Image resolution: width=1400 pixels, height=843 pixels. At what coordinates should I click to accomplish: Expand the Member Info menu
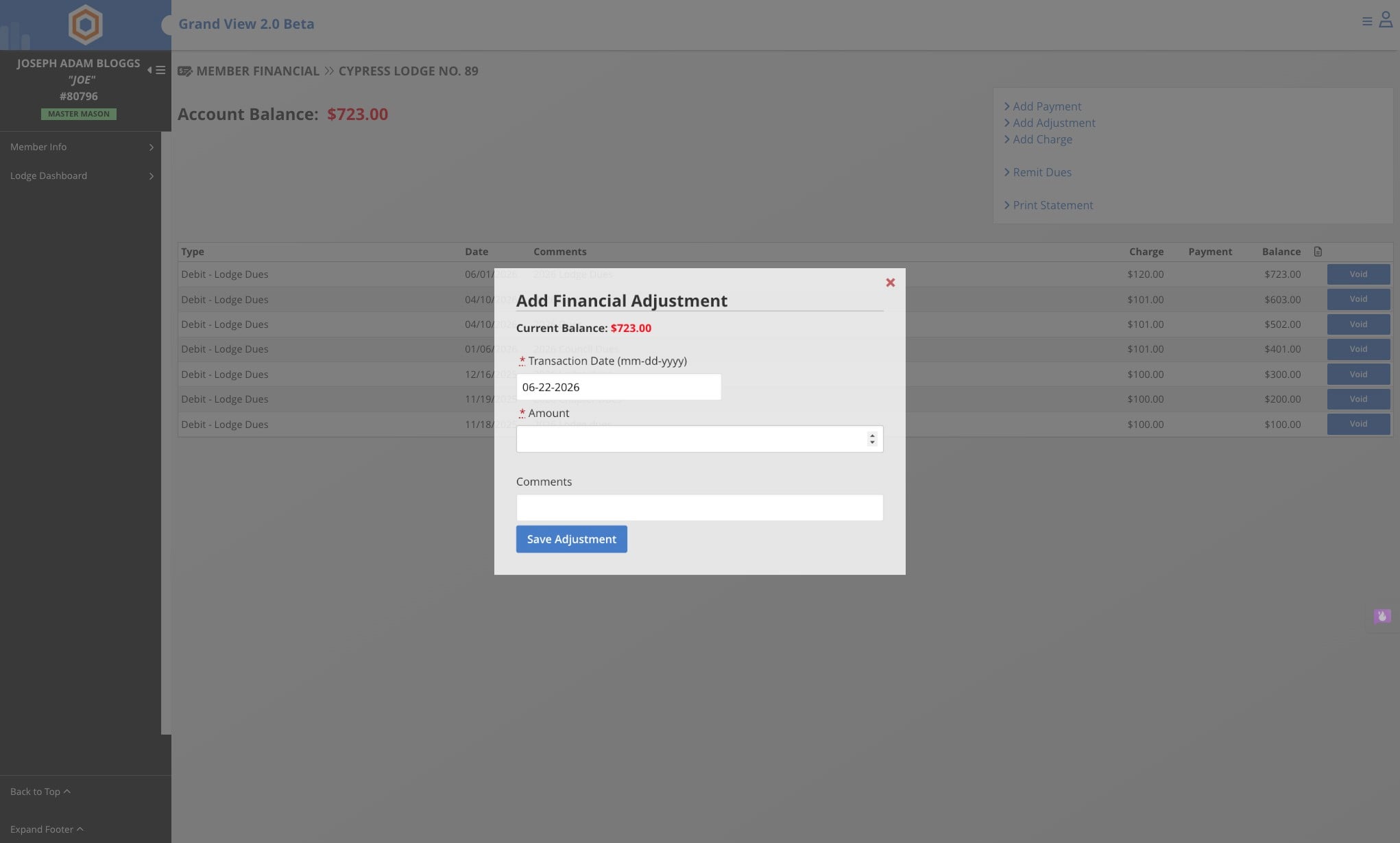tap(81, 147)
